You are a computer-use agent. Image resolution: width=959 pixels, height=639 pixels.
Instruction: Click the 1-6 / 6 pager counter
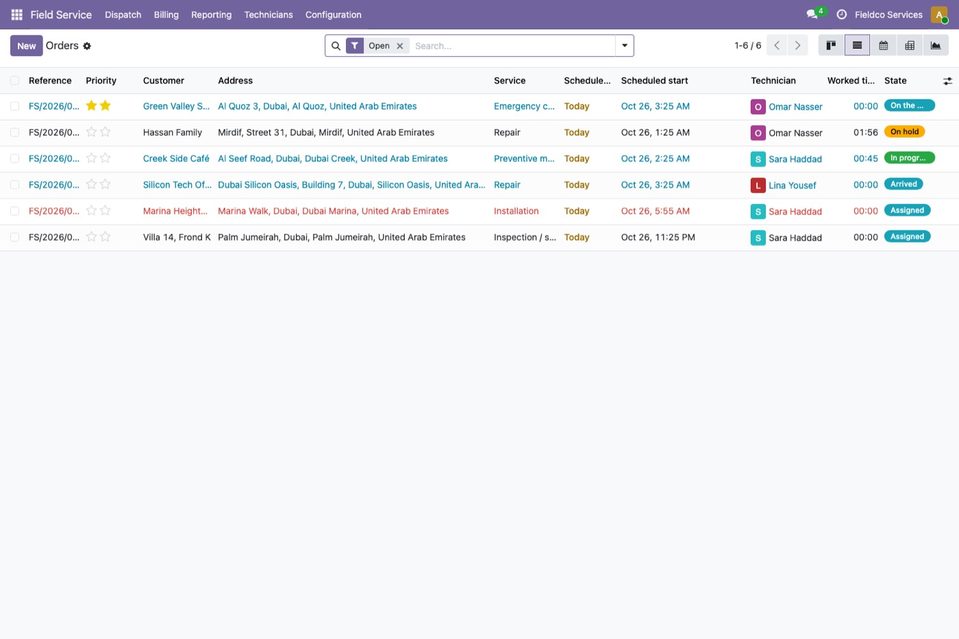748,46
